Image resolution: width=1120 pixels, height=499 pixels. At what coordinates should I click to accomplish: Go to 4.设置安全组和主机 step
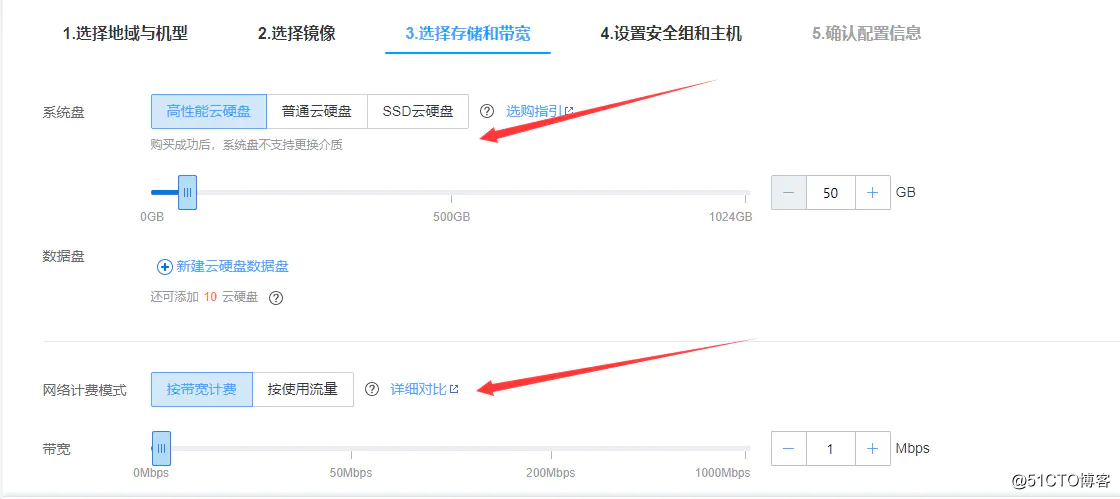click(671, 33)
